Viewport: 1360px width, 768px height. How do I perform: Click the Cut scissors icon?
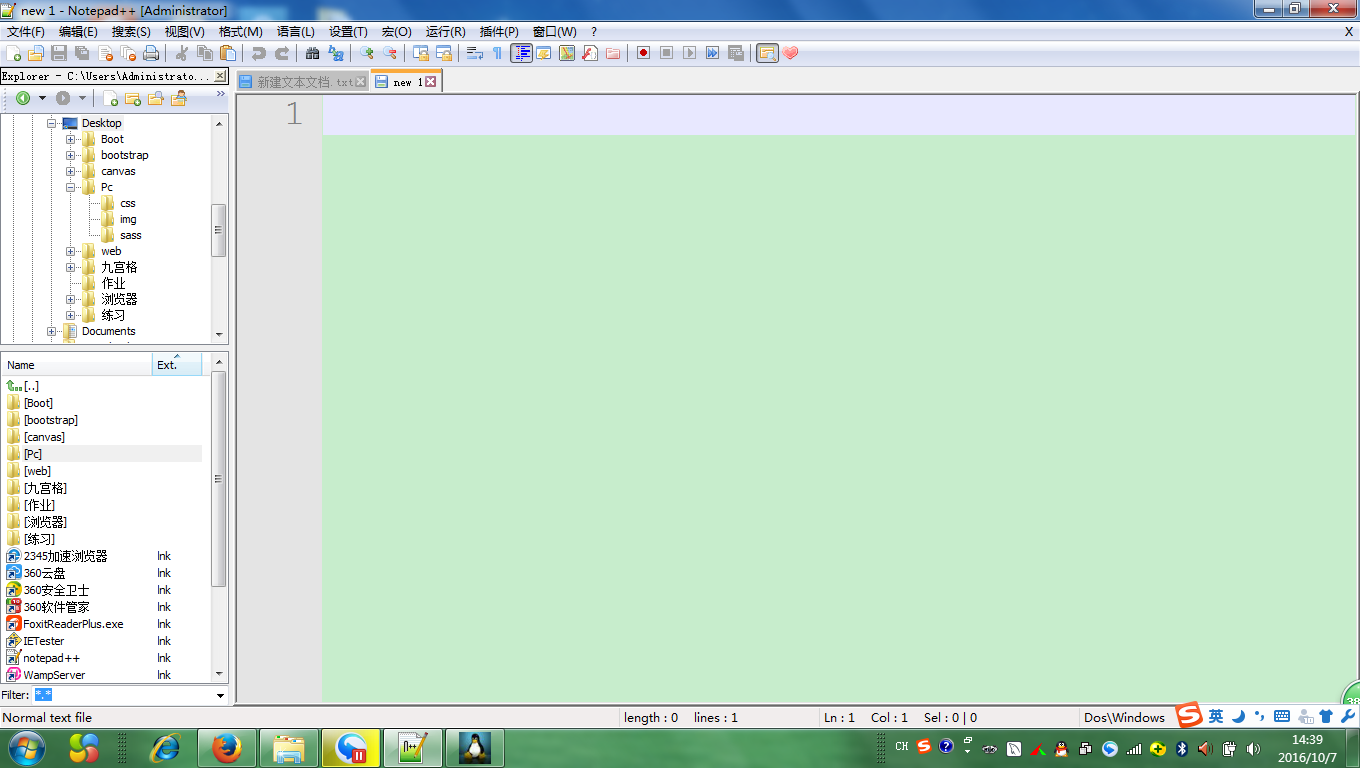[x=182, y=53]
